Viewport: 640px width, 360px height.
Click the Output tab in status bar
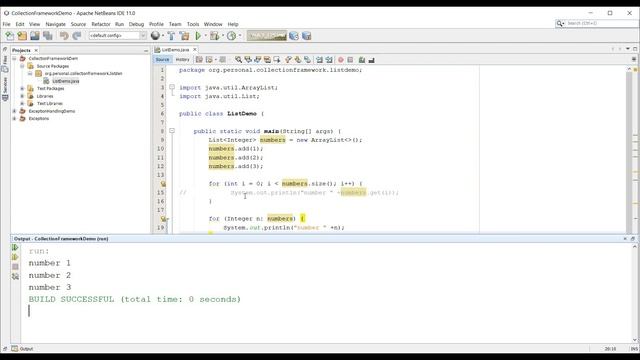(22, 349)
